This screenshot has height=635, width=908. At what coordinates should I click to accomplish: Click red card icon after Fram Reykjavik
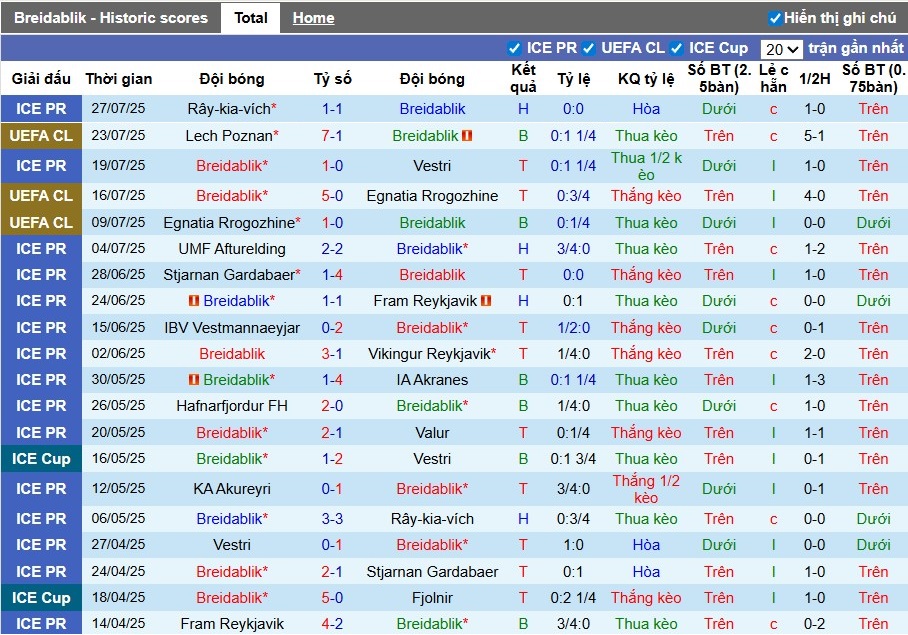pyautogui.click(x=486, y=301)
